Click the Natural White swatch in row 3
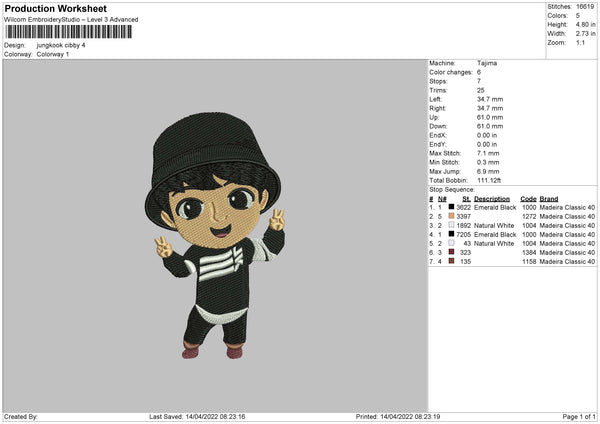The image size is (600, 424). click(x=451, y=225)
